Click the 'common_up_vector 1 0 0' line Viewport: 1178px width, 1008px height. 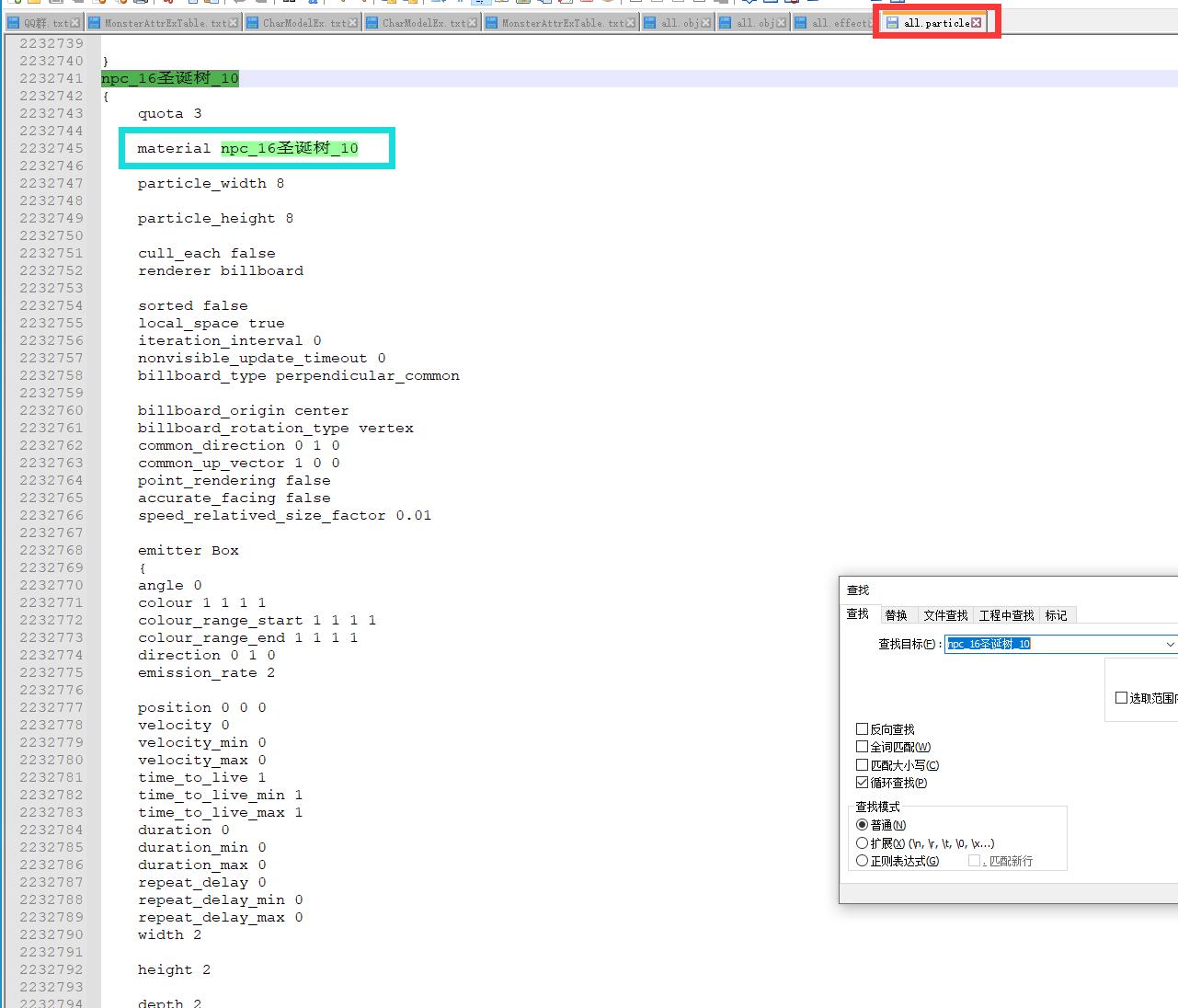pos(239,463)
